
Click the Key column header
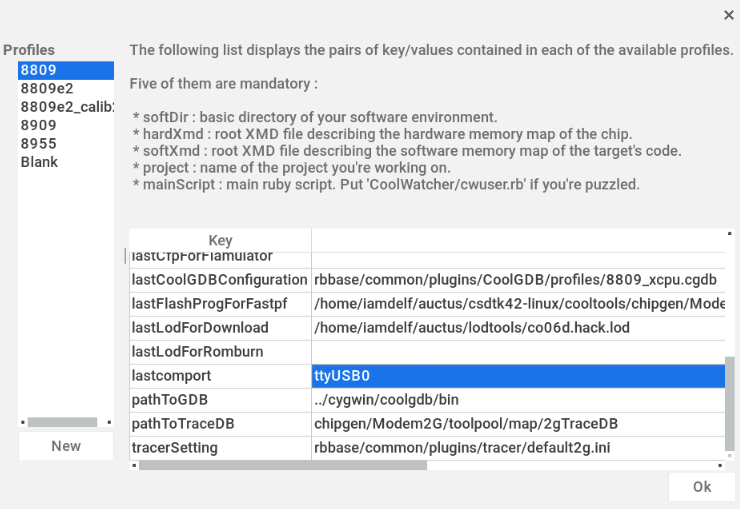click(220, 240)
